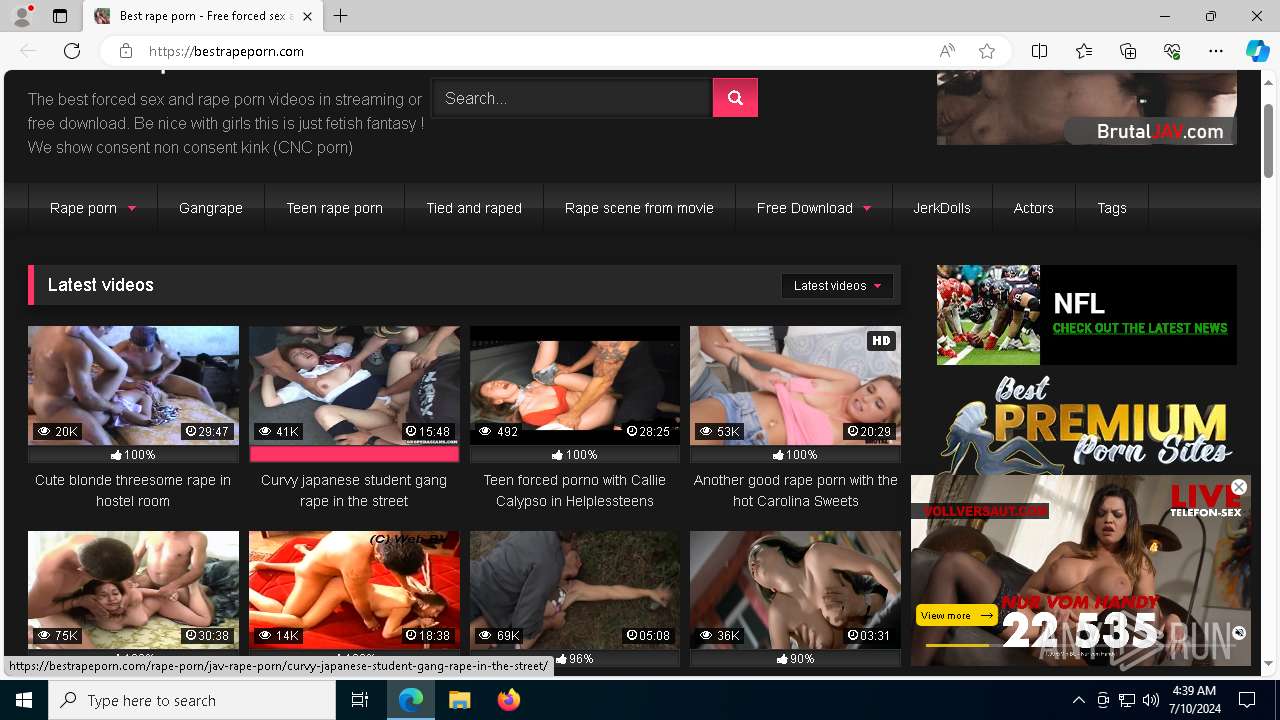Open the notification center
Viewport: 1280px width, 720px height.
(1248, 700)
